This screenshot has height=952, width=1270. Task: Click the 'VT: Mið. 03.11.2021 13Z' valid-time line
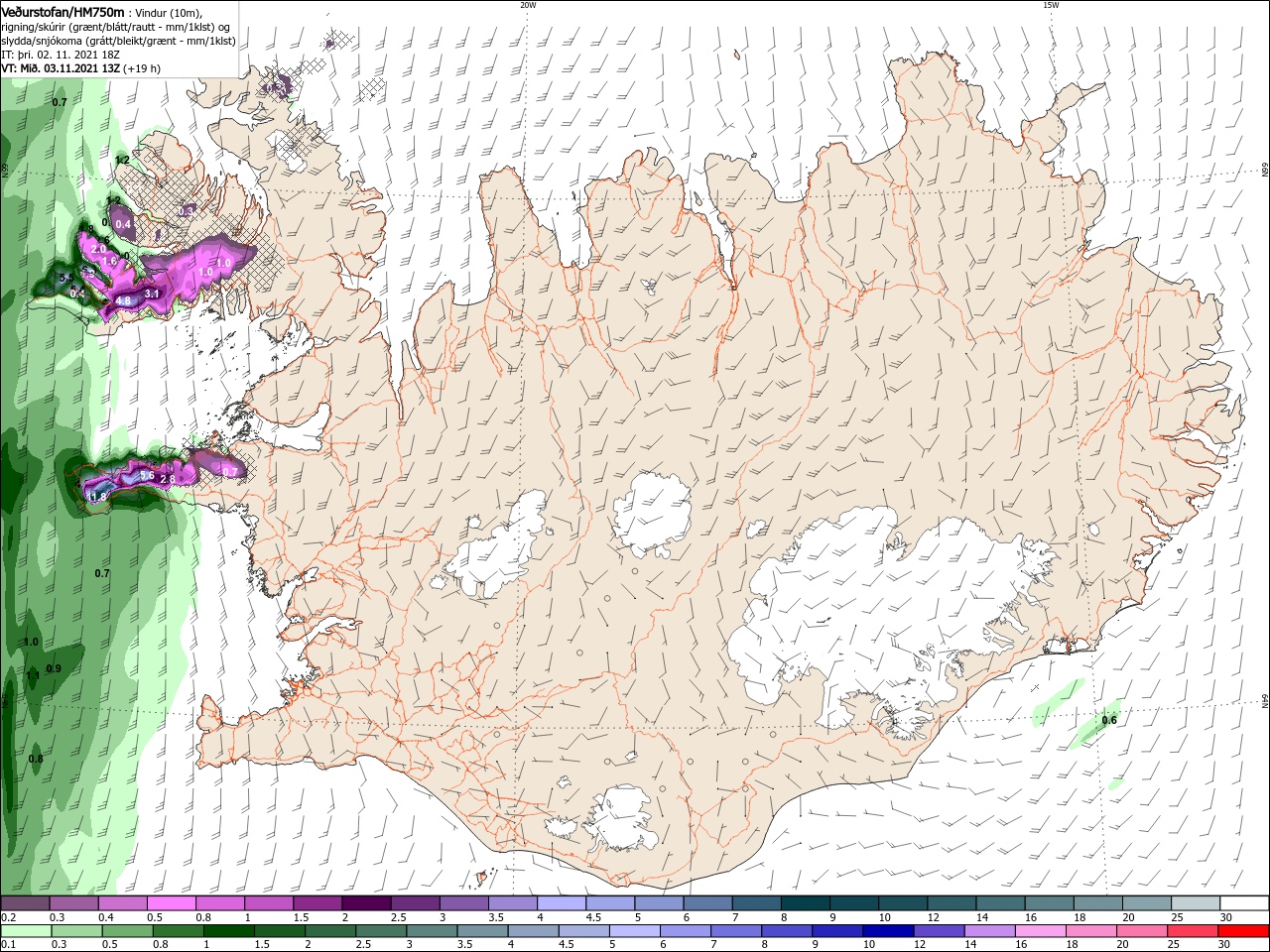[81, 68]
